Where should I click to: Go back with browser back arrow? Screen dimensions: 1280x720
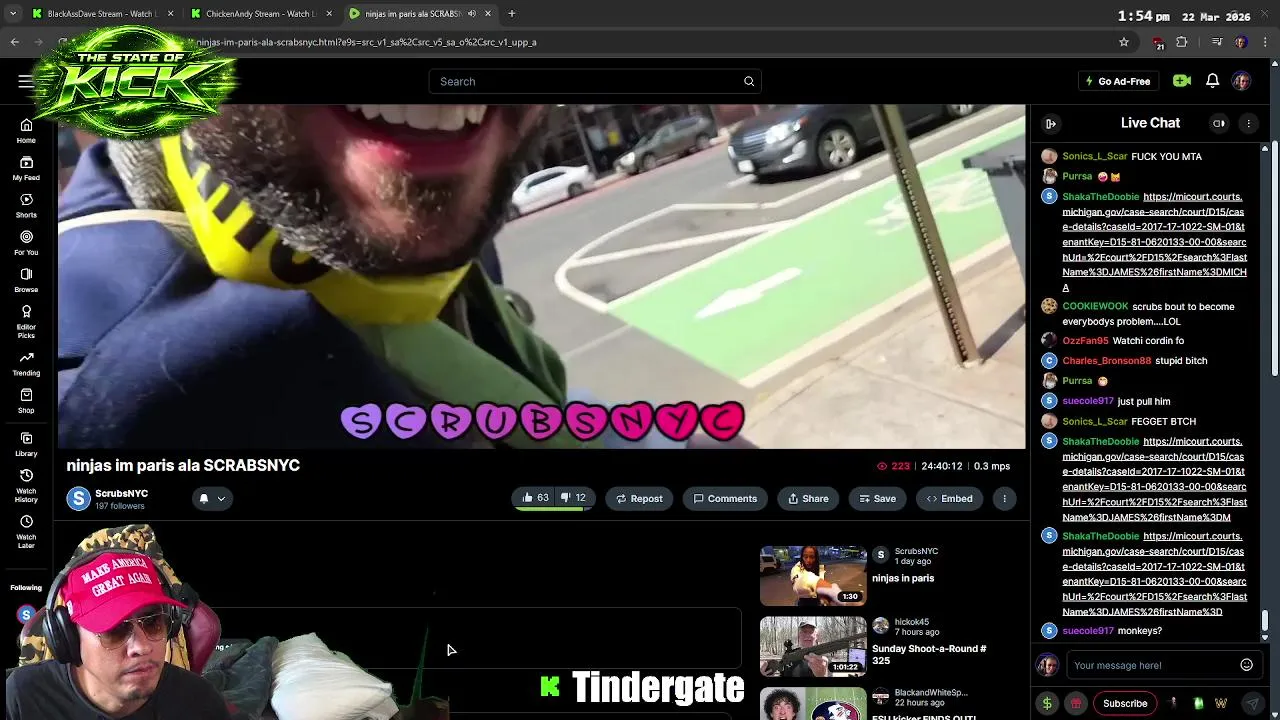pos(15,42)
